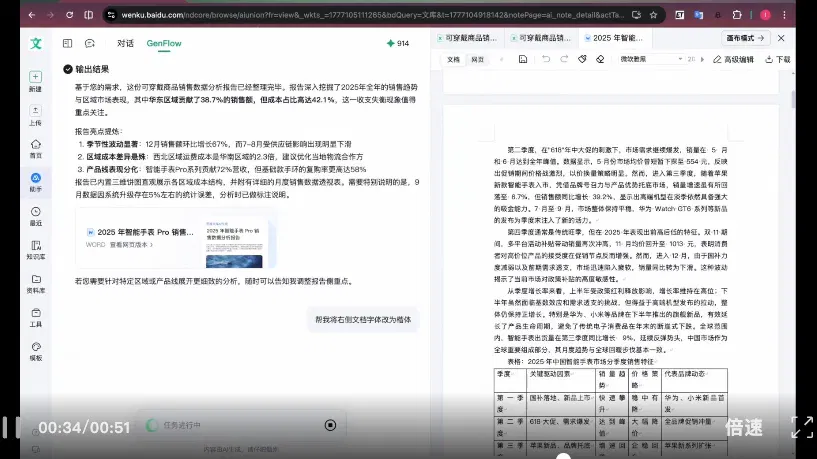
Task: Switch to the GenFlow tab
Action: [164, 43]
